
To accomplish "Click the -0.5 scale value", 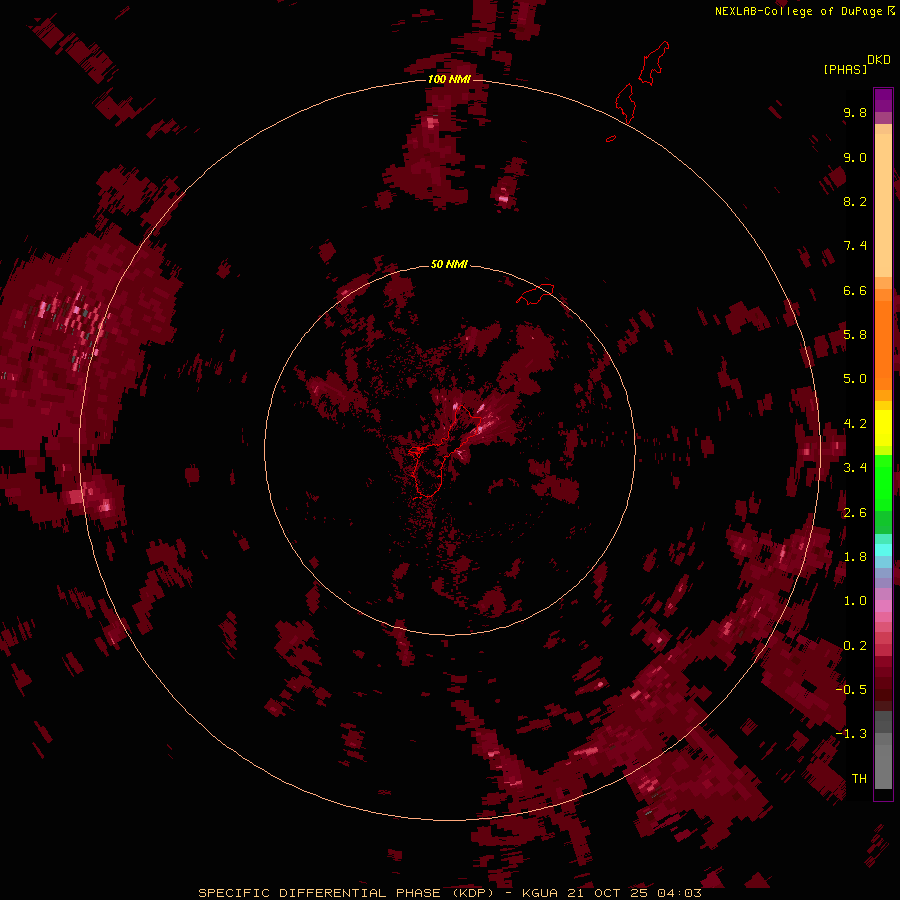I will (851, 690).
